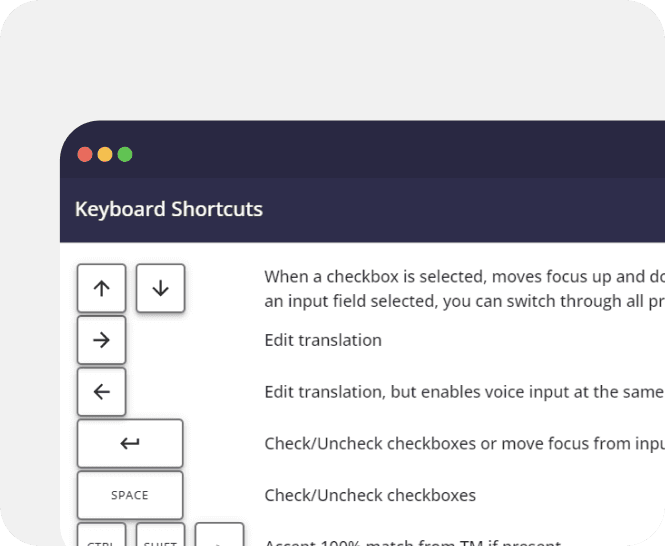Click the SPACE key icon
The height and width of the screenshot is (546, 665).
[130, 495]
